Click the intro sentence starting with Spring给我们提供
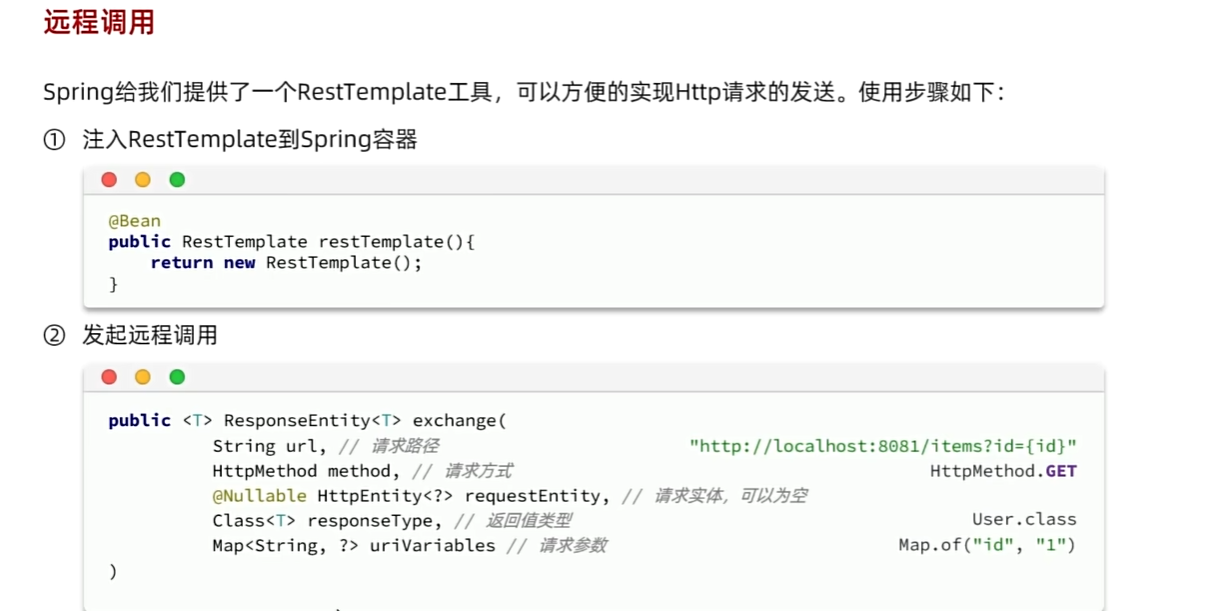The height and width of the screenshot is (611, 1210). (x=523, y=93)
